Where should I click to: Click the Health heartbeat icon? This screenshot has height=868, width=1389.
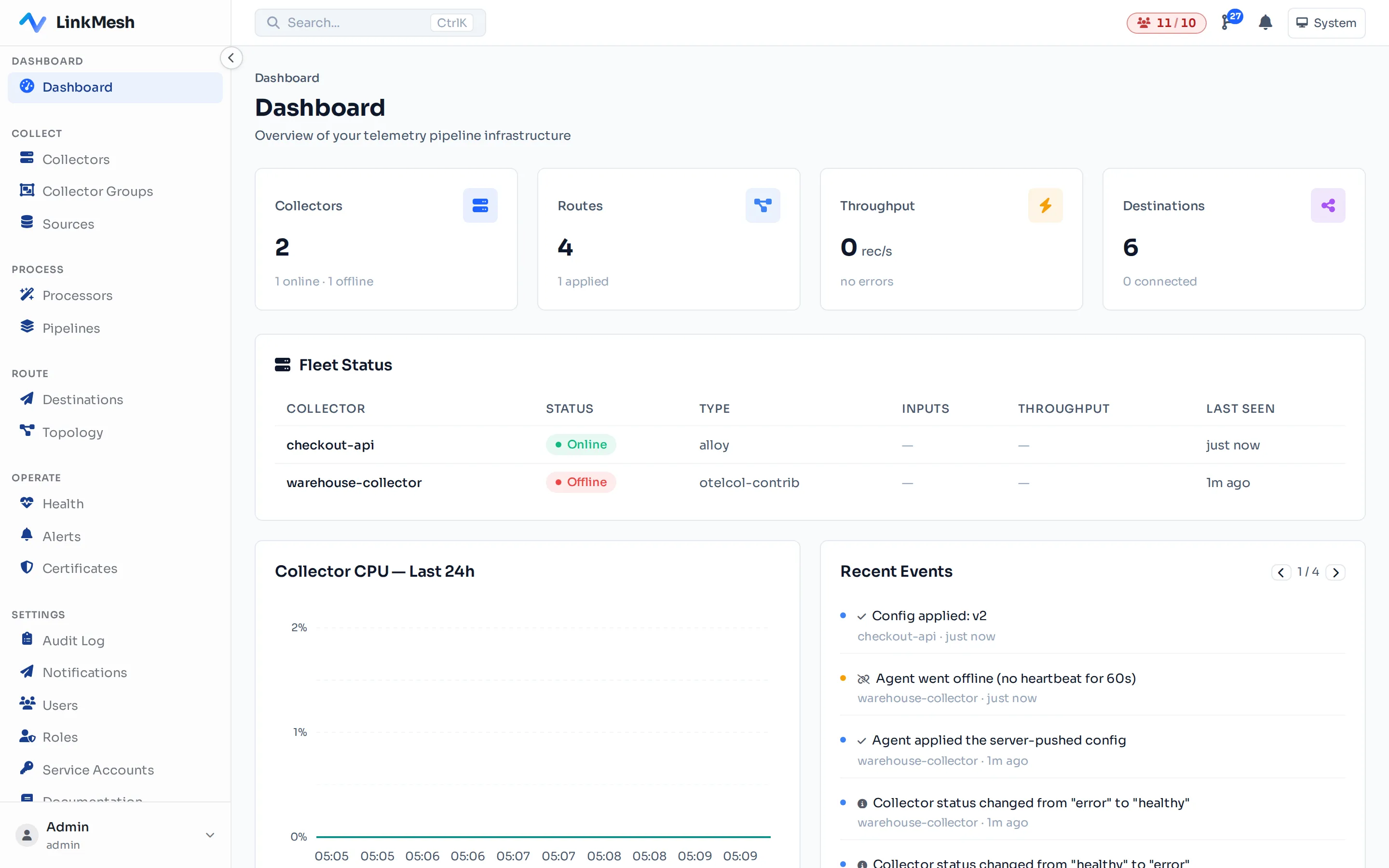tap(27, 502)
